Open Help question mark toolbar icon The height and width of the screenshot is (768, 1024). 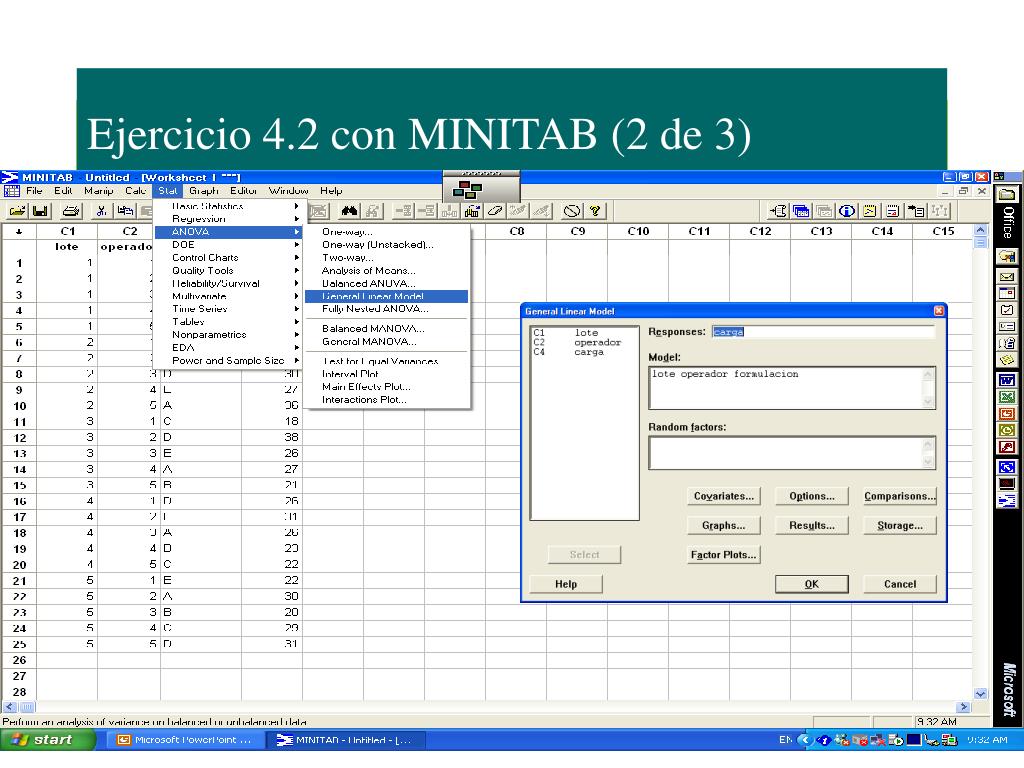pyautogui.click(x=595, y=211)
